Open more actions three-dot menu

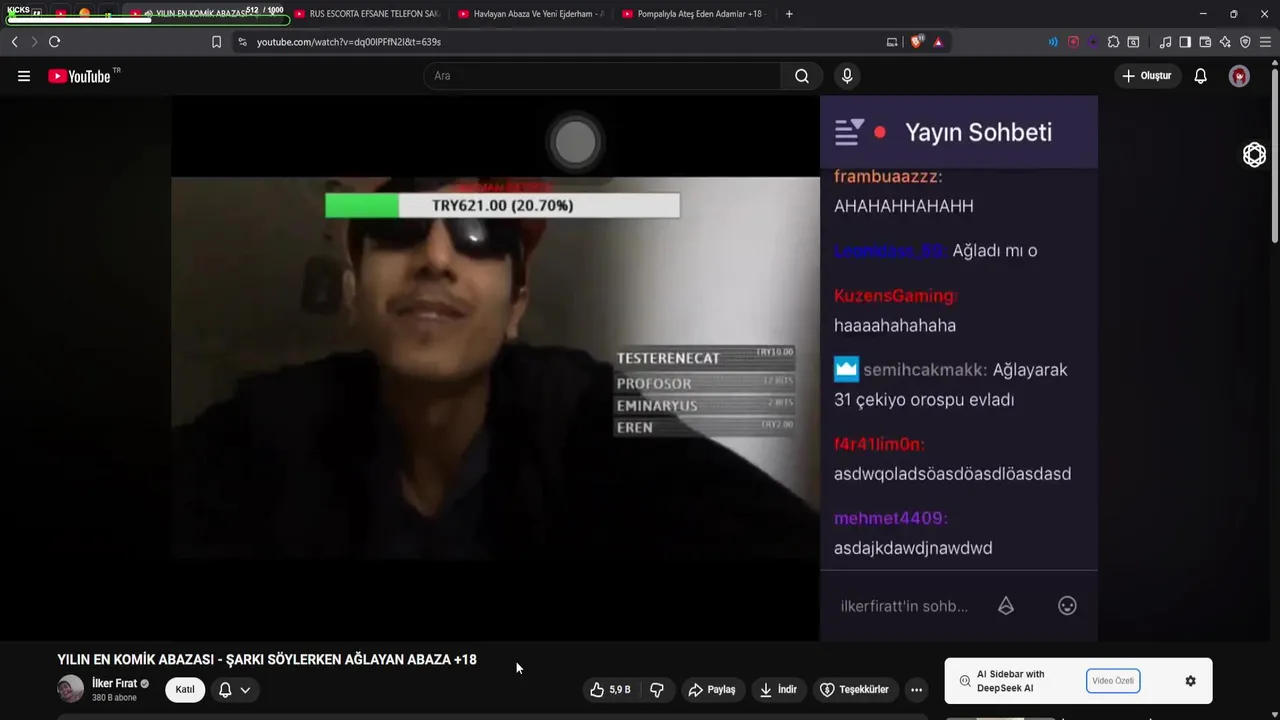tap(916, 690)
